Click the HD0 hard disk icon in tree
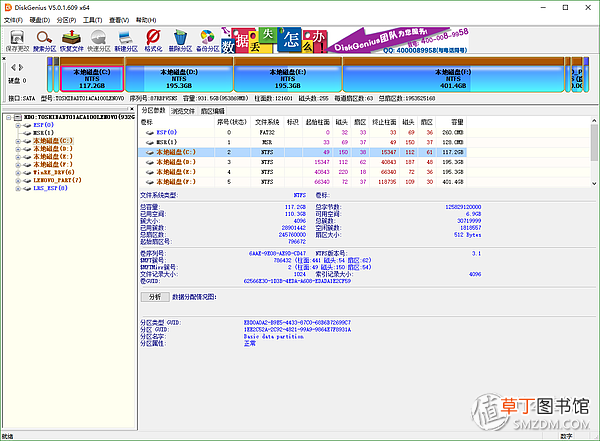600x441 pixels. 18,117
